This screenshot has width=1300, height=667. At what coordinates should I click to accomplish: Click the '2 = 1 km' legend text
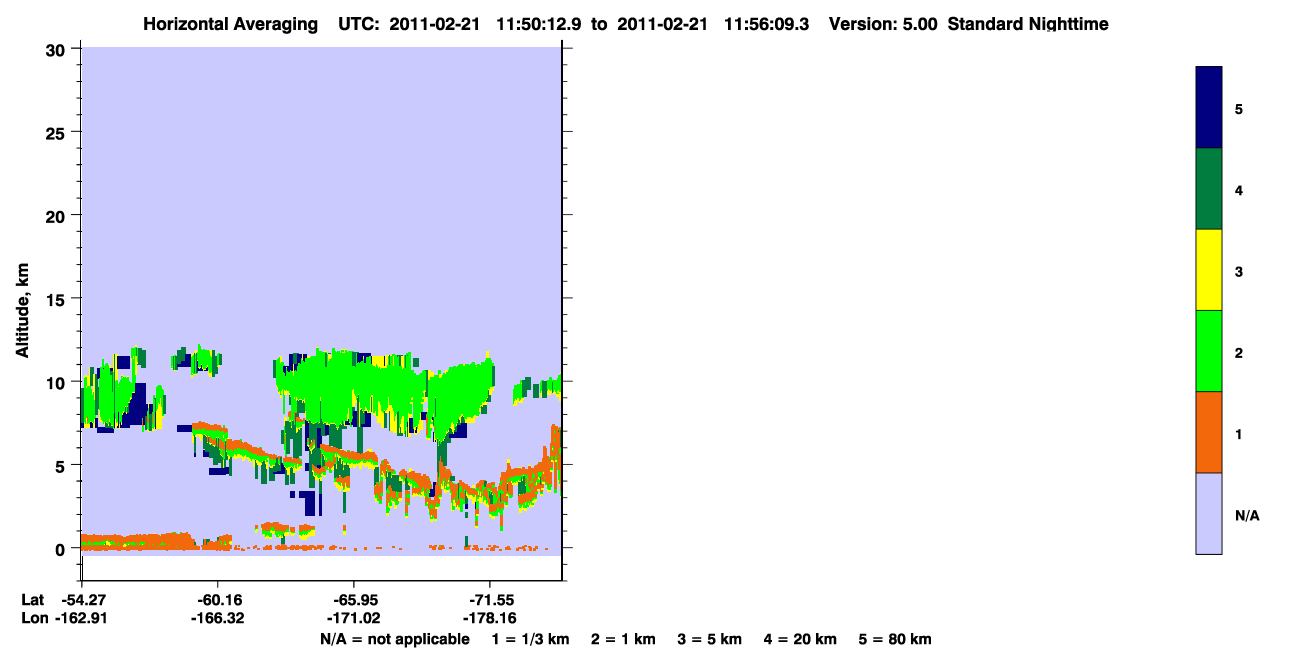623,639
